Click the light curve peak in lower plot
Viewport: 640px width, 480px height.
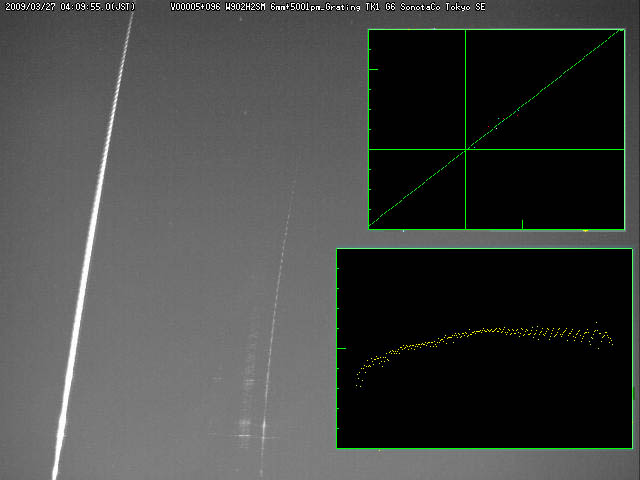490,328
